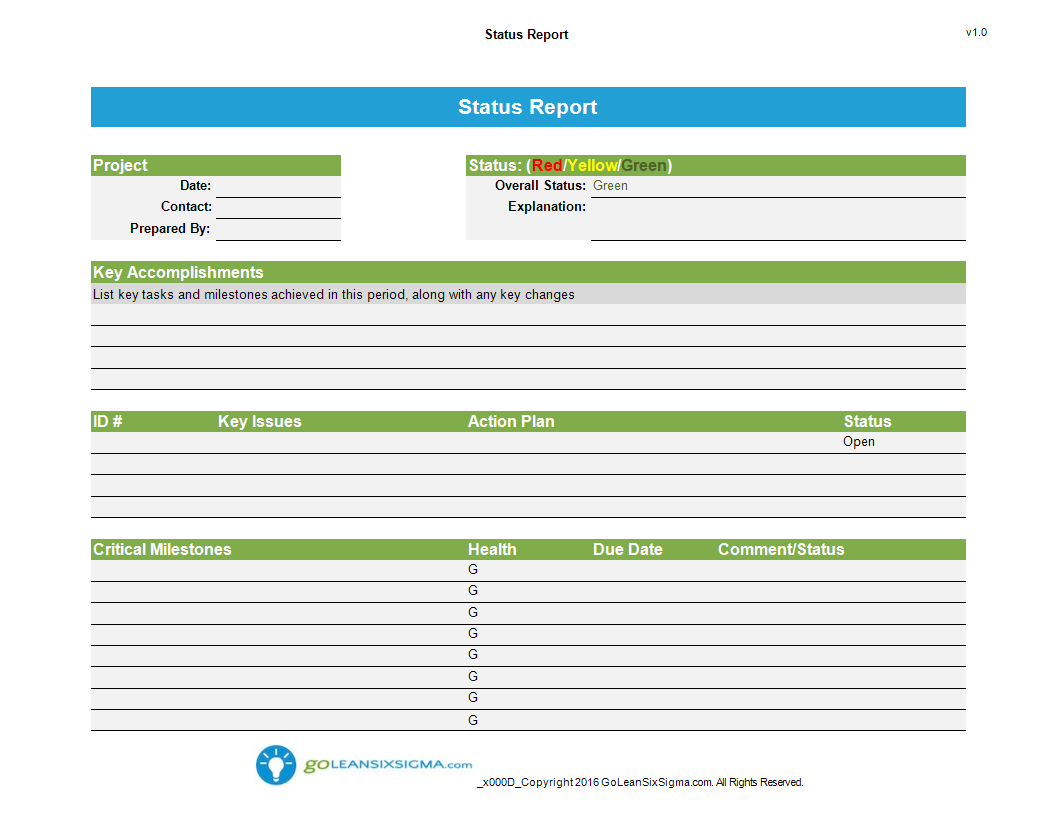Click the Action Plan column header
Viewport: 1057px width, 817px height.
pos(511,421)
